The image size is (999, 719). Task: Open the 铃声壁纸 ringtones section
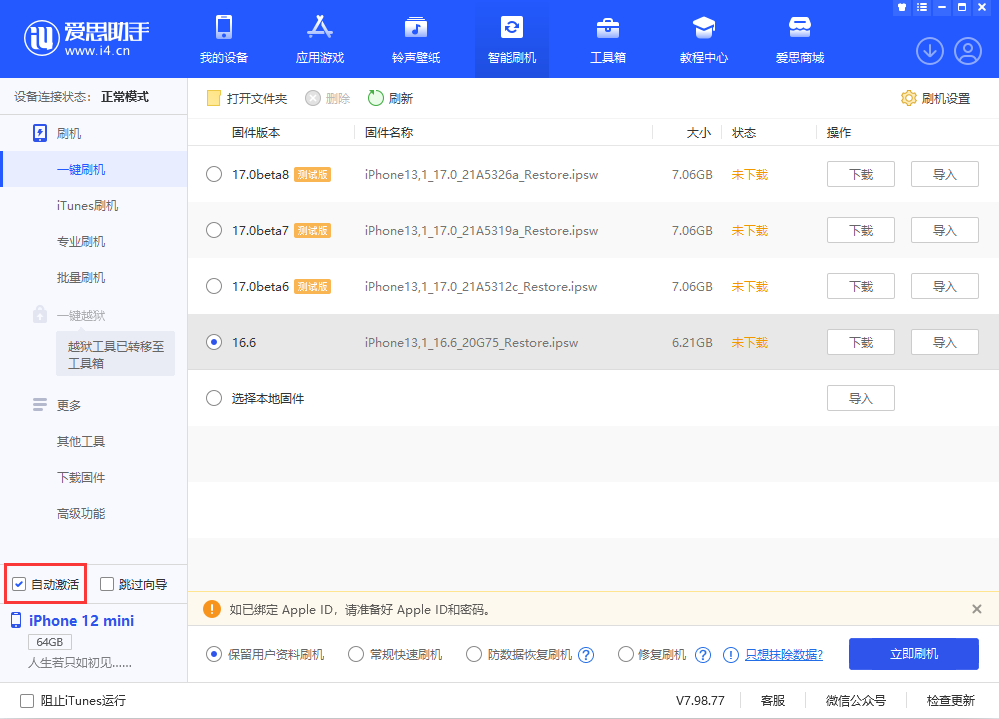pyautogui.click(x=415, y=38)
